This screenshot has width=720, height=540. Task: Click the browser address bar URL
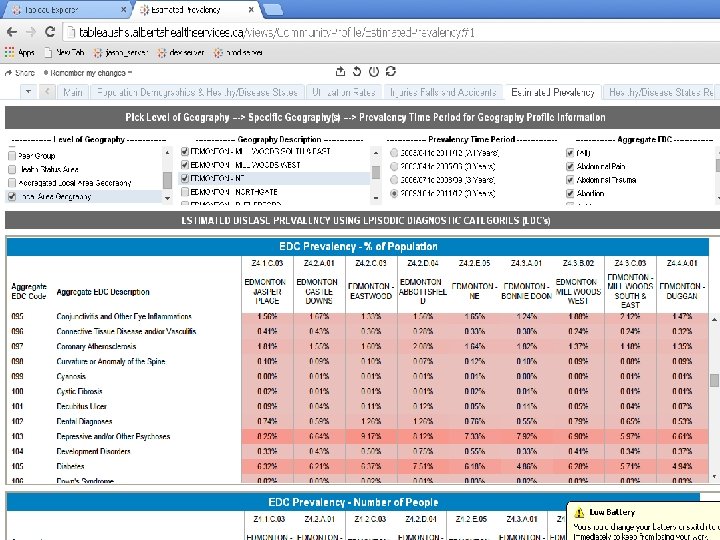(x=276, y=32)
